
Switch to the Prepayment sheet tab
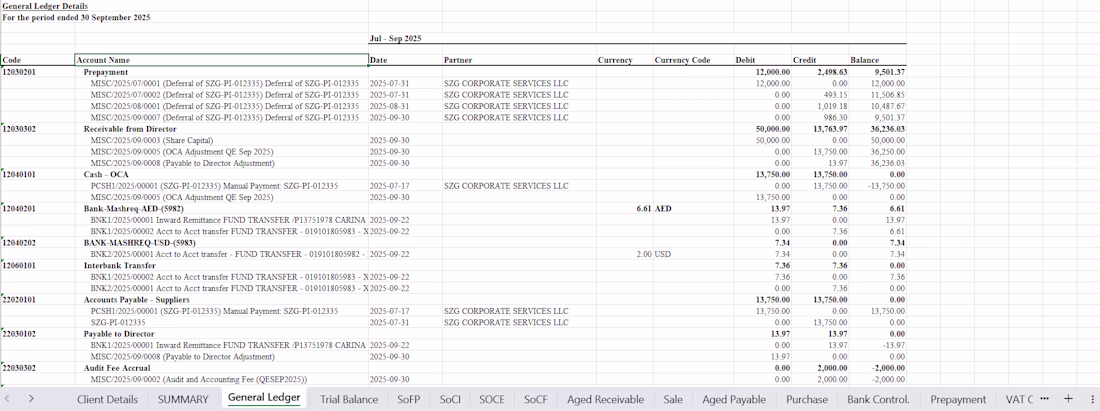click(x=958, y=399)
